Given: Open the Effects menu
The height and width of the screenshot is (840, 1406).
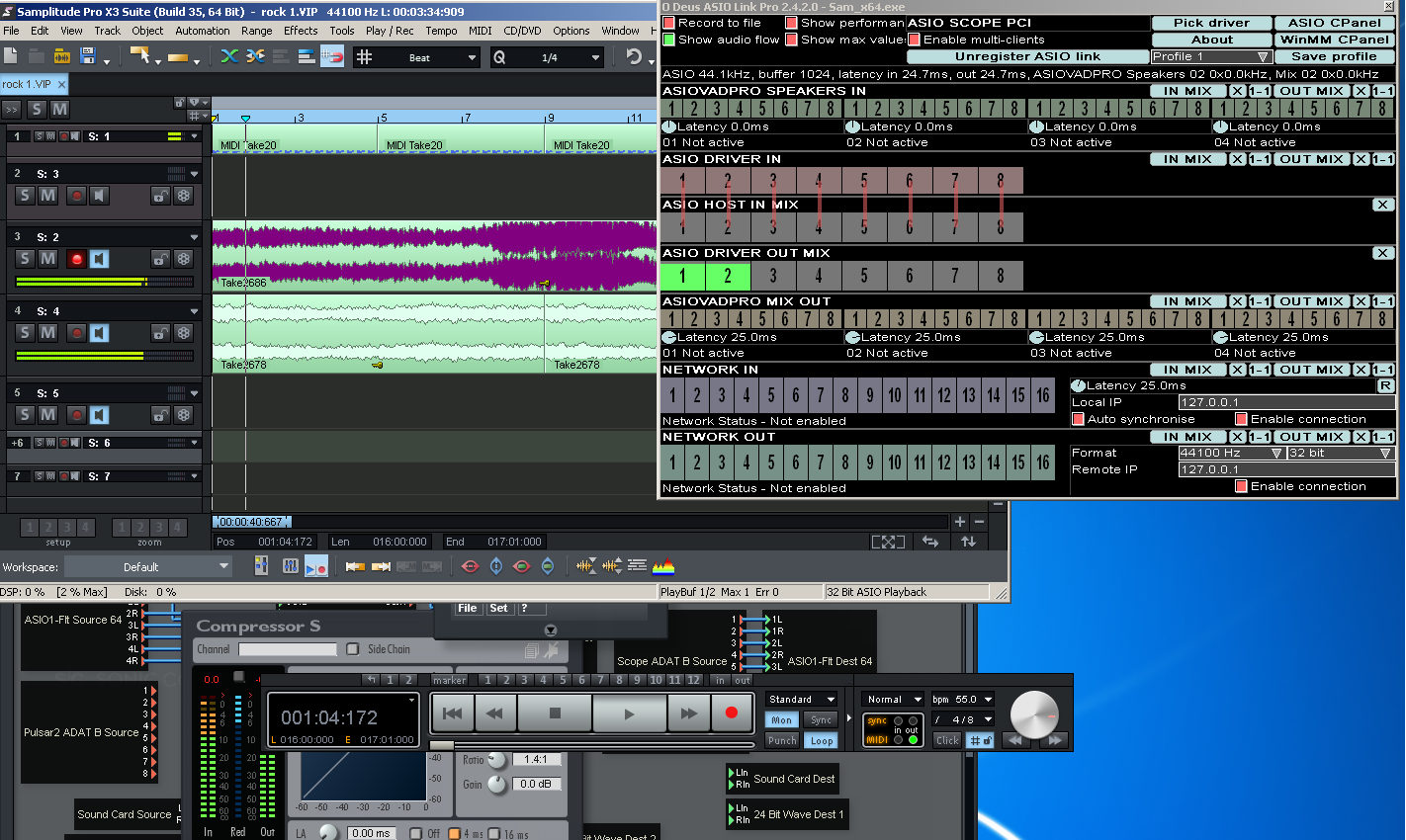Looking at the screenshot, I should click(x=301, y=31).
